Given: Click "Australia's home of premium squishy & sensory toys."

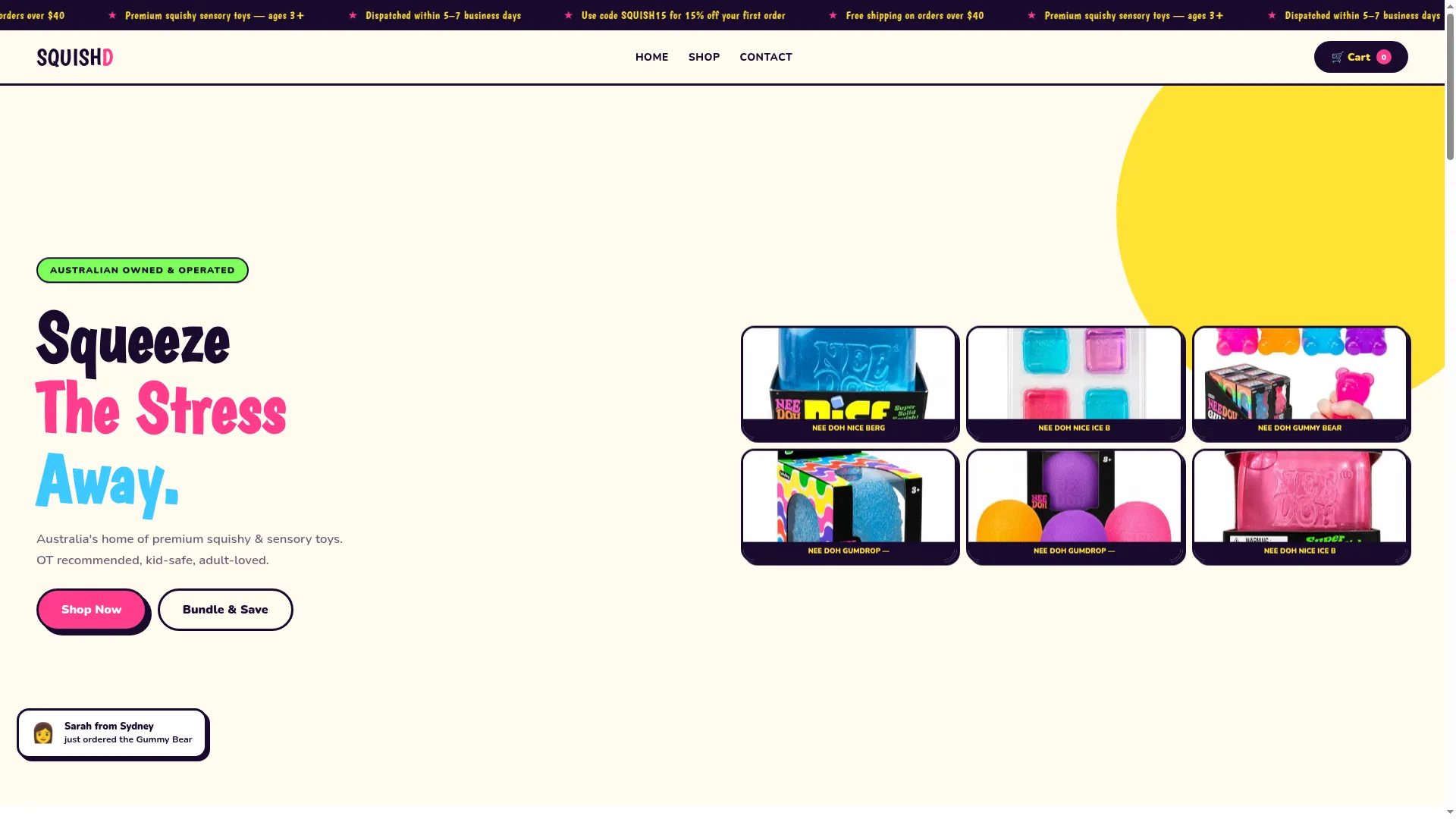Looking at the screenshot, I should [190, 539].
